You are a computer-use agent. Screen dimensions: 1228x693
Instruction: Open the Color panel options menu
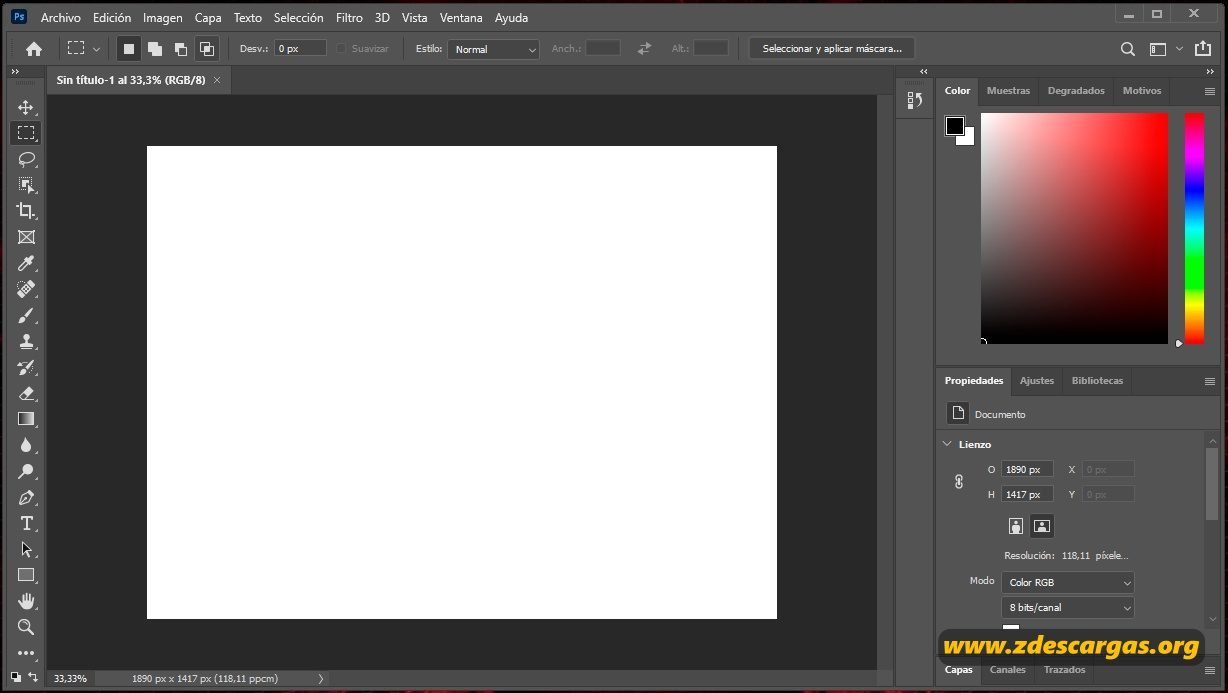pyautogui.click(x=1210, y=91)
